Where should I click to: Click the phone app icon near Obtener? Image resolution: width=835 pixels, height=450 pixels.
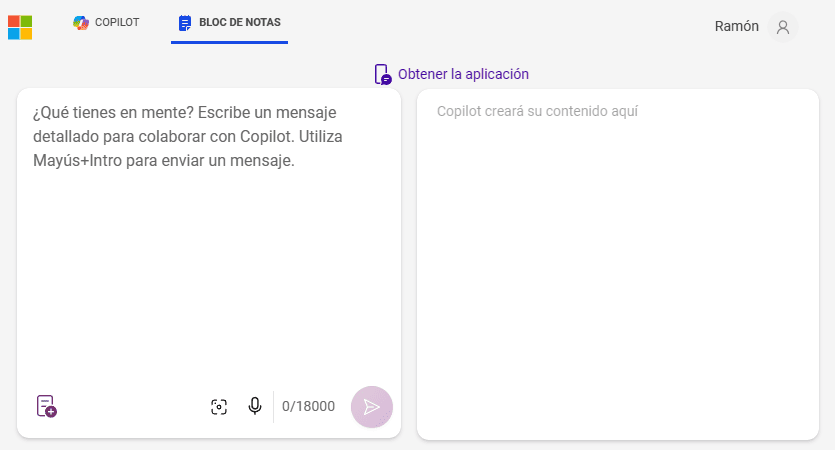[x=382, y=75]
